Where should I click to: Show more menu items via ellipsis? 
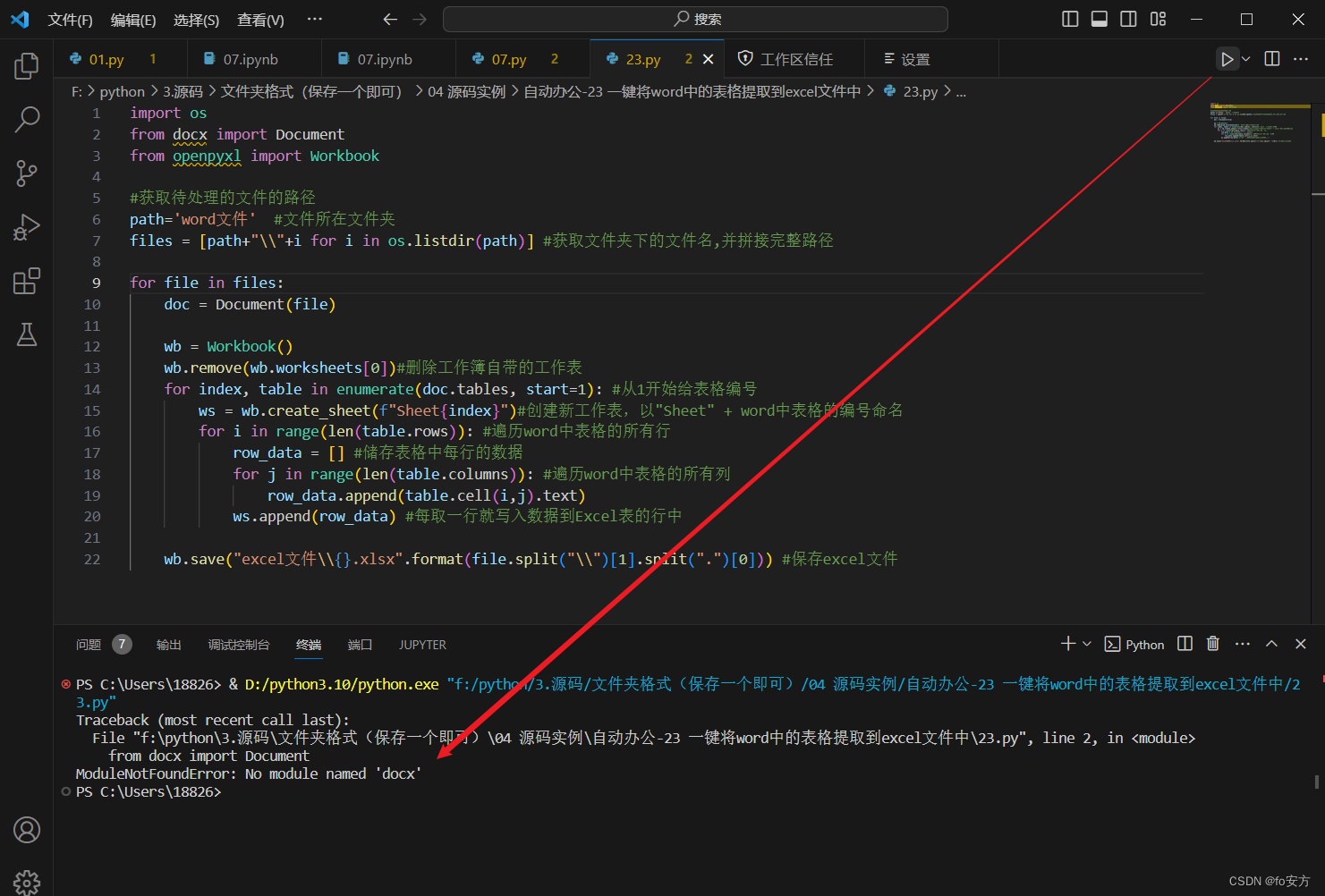[315, 19]
